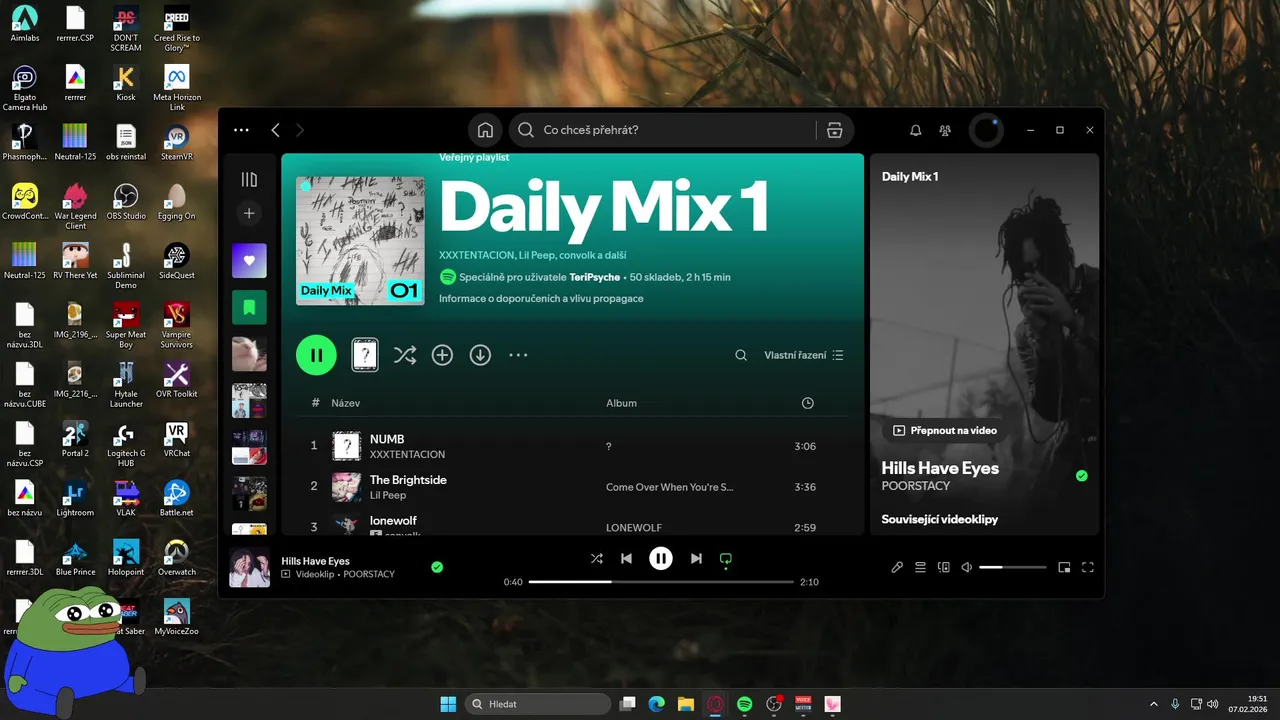Toggle saved checkmark in bottom player bar
Image resolution: width=1280 pixels, height=720 pixels.
[437, 567]
